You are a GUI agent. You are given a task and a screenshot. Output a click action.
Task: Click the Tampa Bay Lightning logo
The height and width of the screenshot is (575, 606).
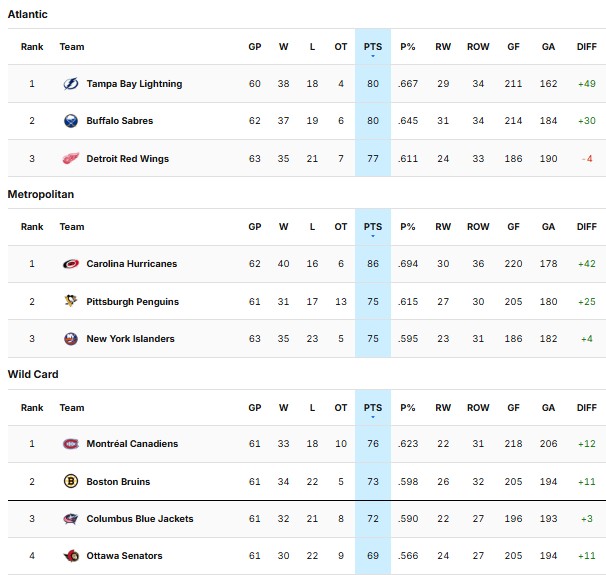click(70, 84)
